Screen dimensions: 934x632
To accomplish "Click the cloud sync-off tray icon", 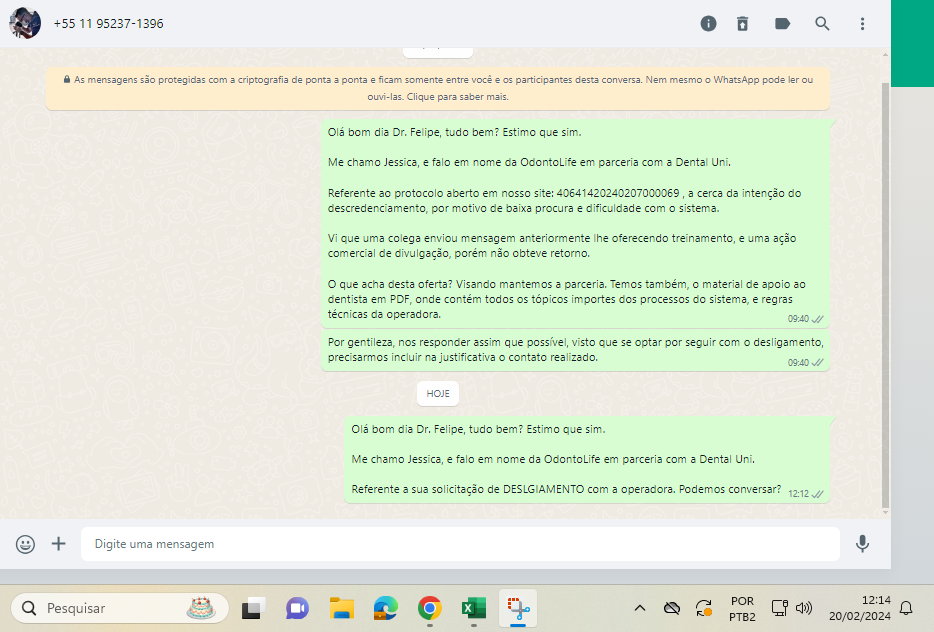I will point(672,608).
